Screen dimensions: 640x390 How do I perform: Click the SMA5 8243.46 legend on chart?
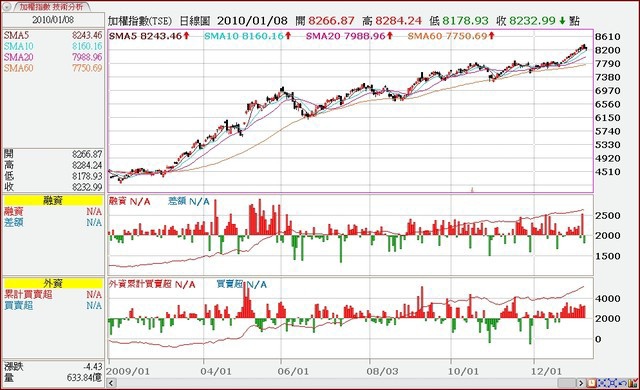click(149, 36)
